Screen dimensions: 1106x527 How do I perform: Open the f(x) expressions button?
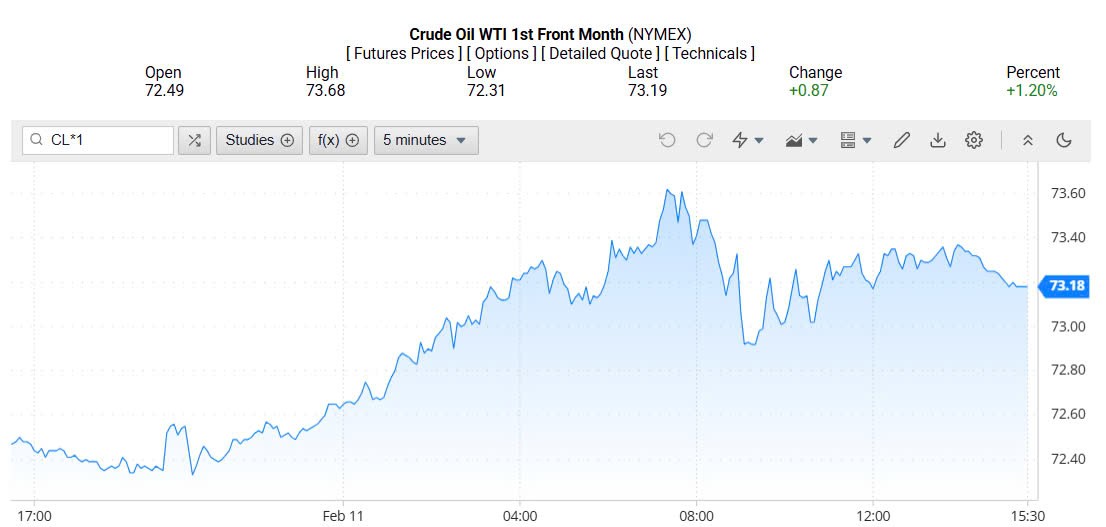tap(338, 140)
